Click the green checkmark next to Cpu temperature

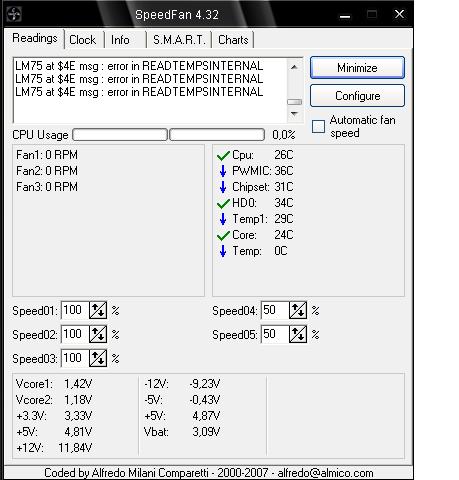pos(223,155)
